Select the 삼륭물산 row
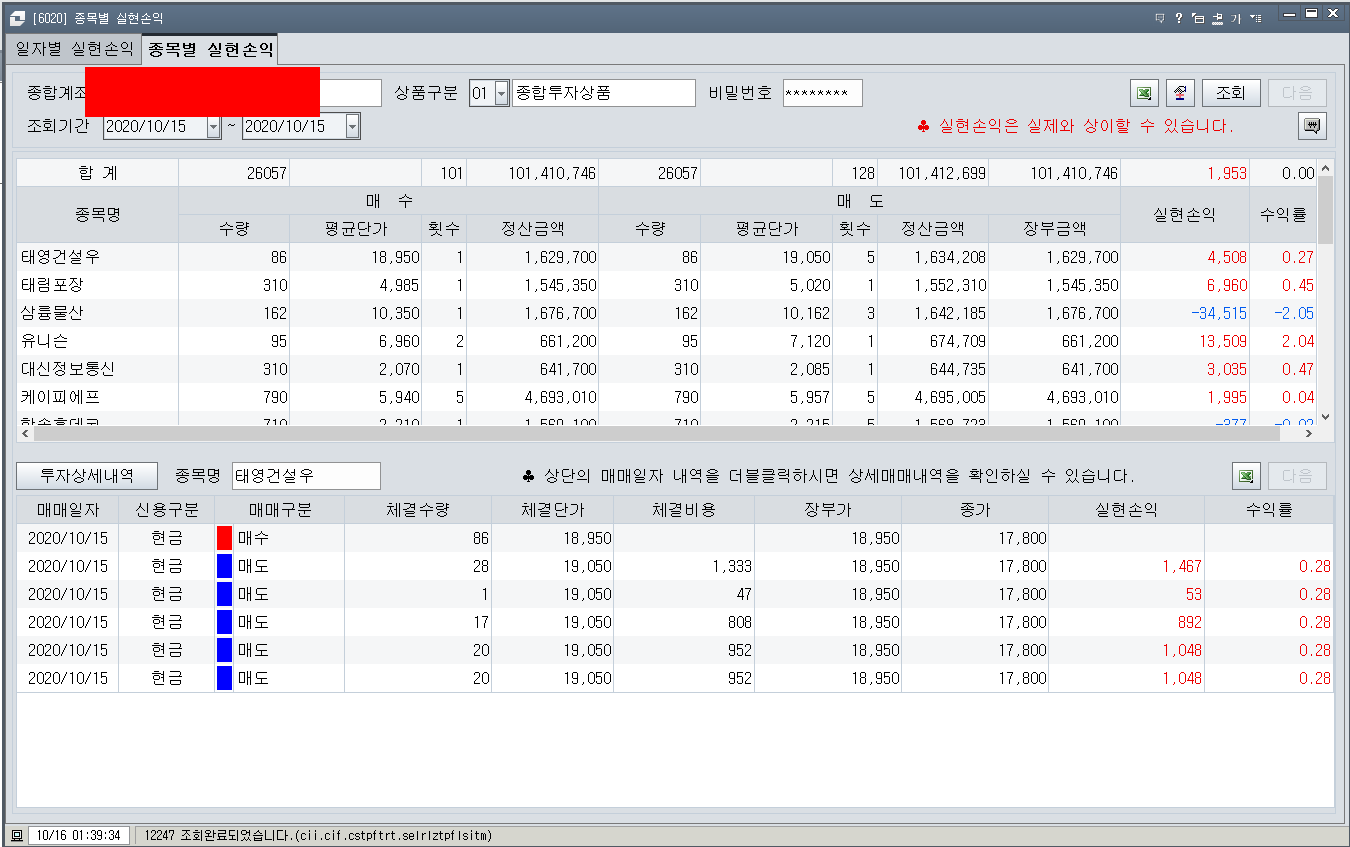 click(x=666, y=313)
